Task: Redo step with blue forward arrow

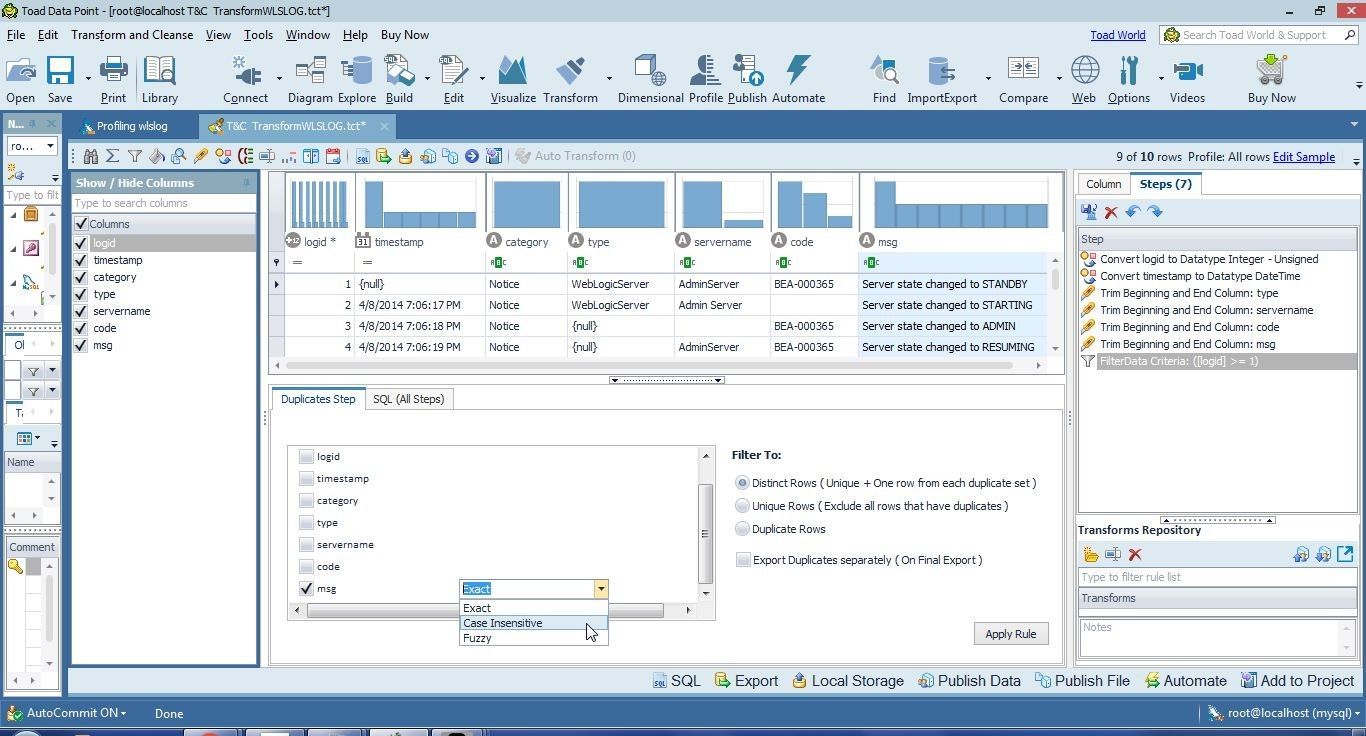Action: pyautogui.click(x=1155, y=212)
